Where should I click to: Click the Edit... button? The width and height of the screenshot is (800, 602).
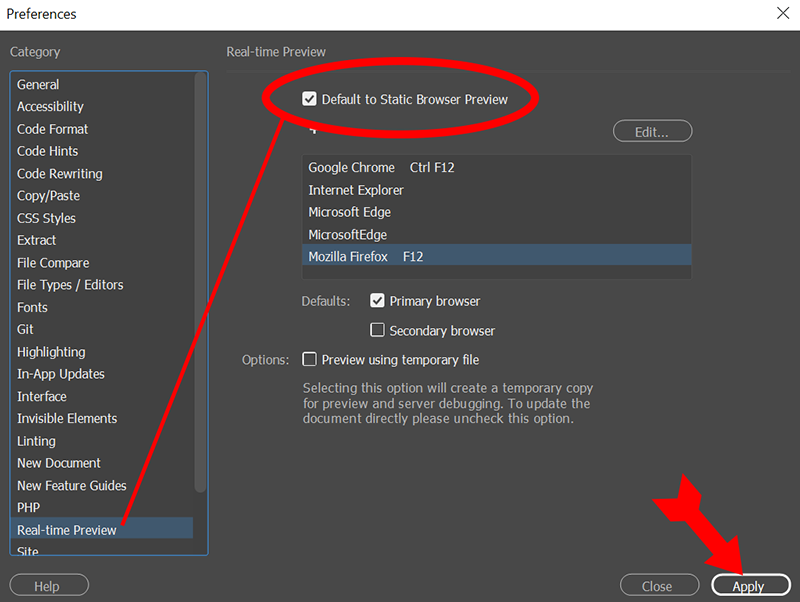tap(652, 132)
